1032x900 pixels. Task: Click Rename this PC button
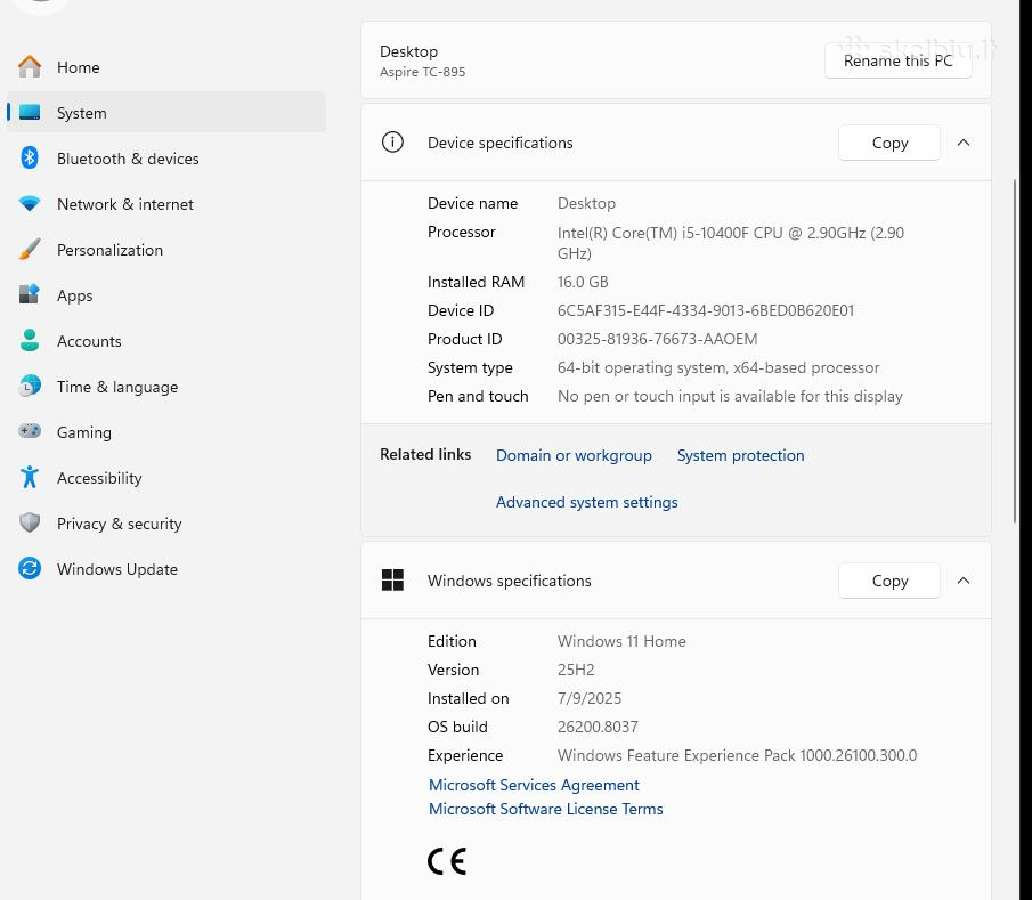pyautogui.click(x=898, y=61)
